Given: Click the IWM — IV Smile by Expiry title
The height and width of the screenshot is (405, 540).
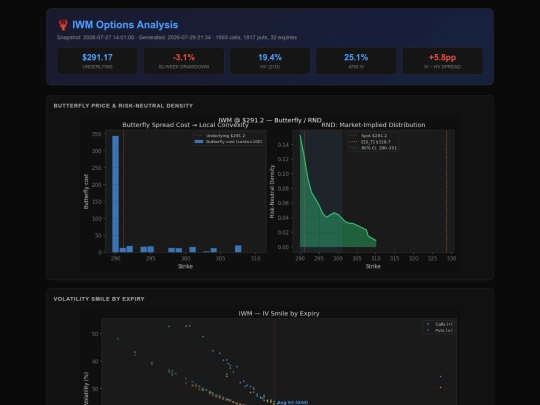Looking at the screenshot, I should [279, 314].
